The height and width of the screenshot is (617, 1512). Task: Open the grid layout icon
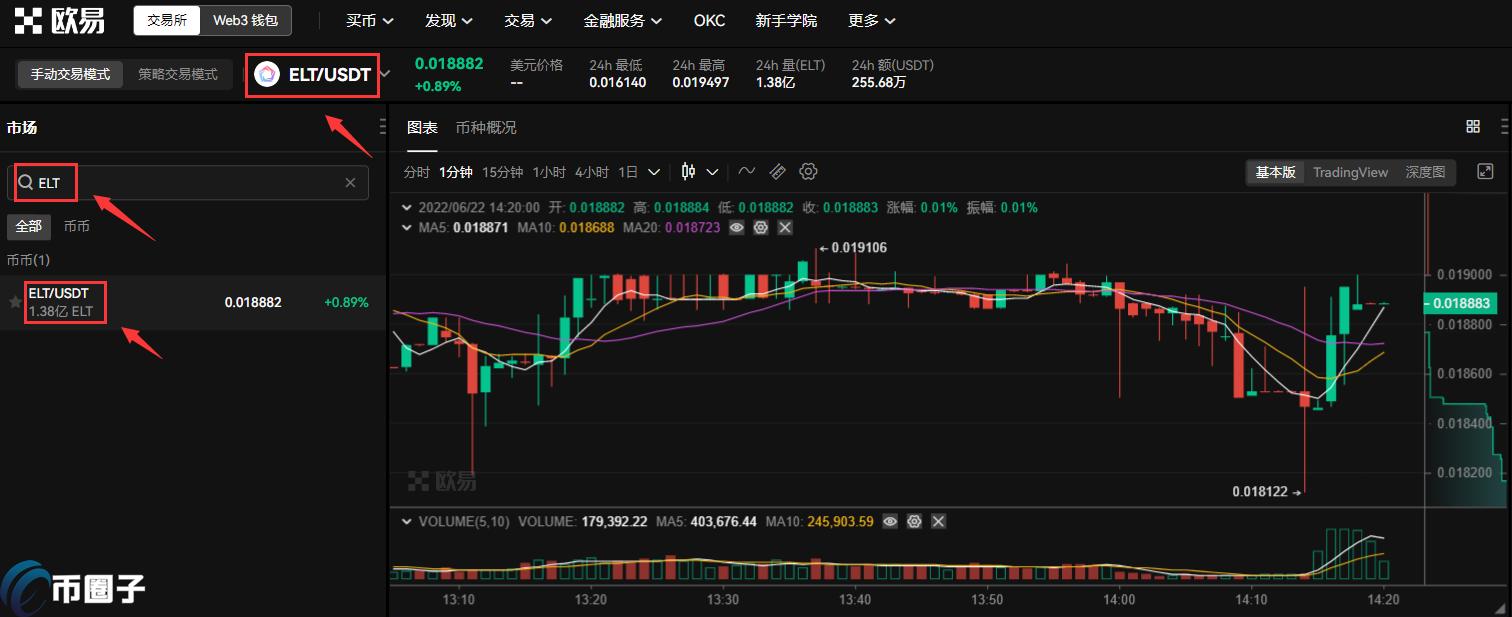(x=1473, y=126)
